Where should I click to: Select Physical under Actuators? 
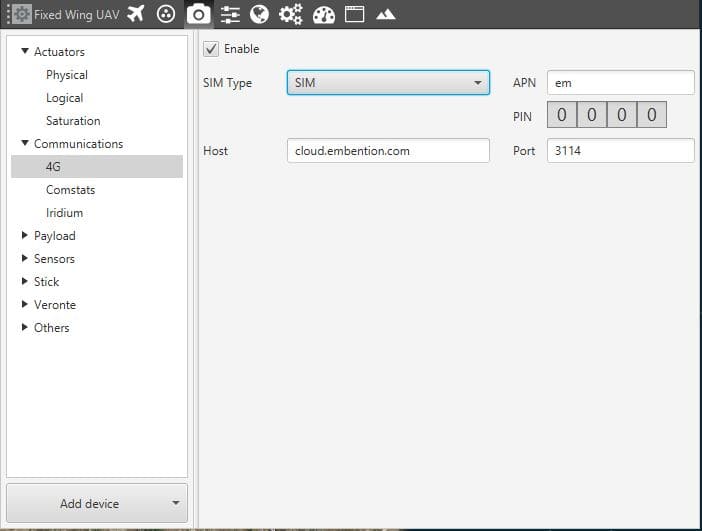tap(67, 75)
